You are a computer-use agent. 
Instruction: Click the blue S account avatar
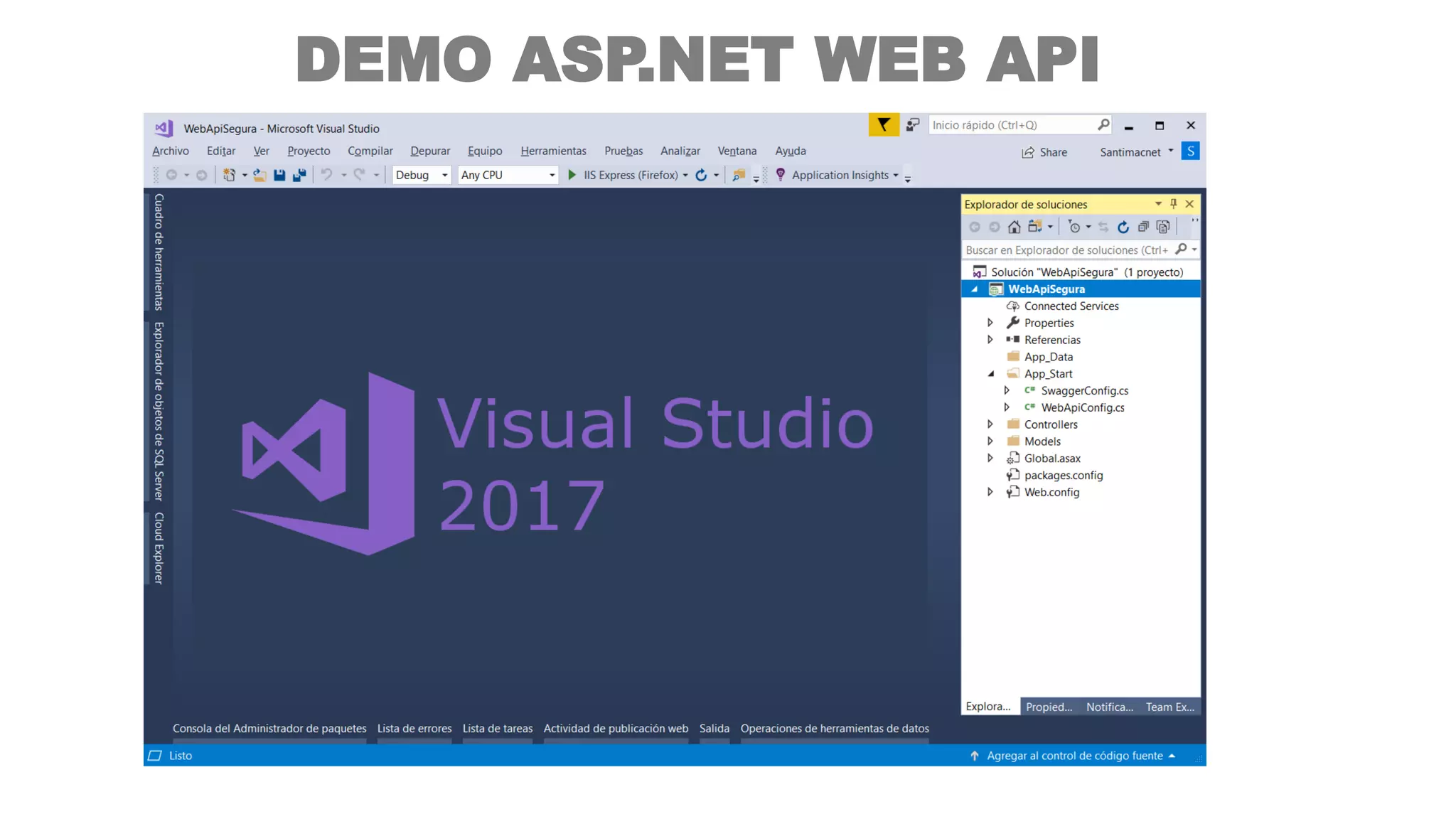(x=1191, y=151)
